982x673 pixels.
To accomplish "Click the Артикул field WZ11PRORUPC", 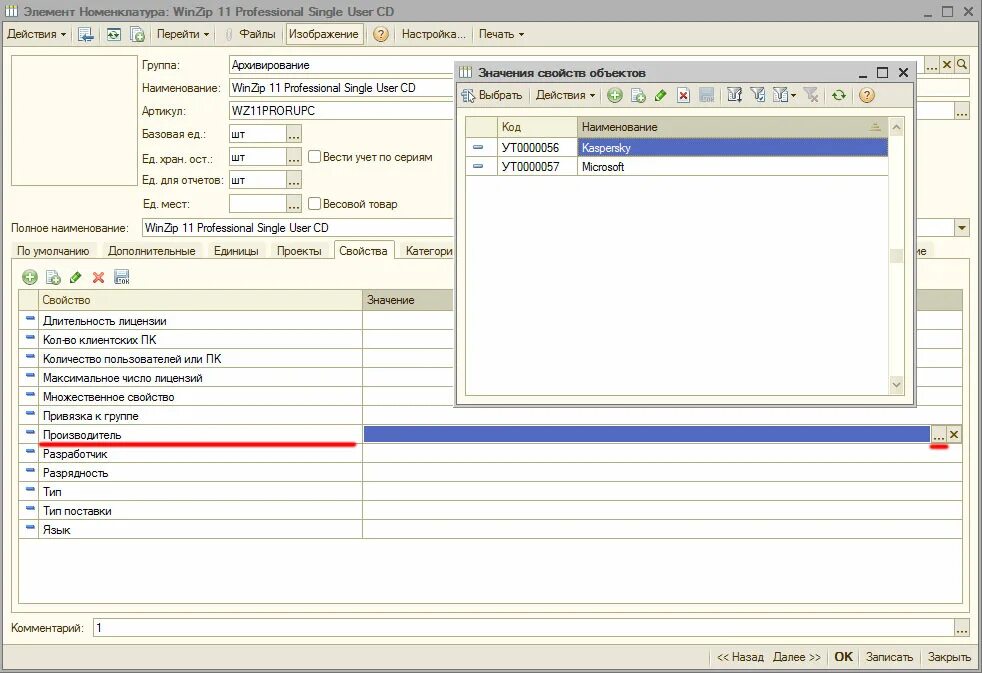I will point(343,111).
